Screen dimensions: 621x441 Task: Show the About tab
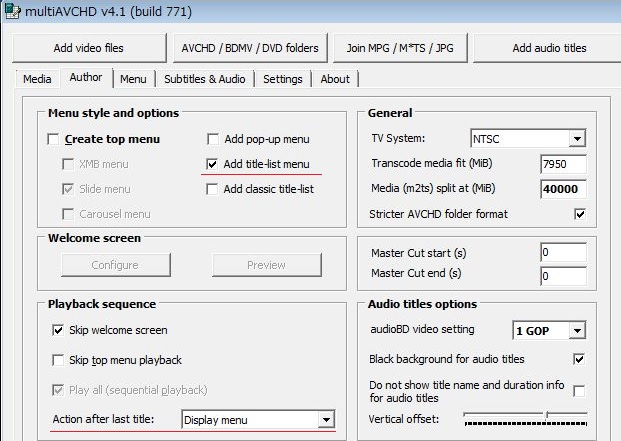pos(335,79)
